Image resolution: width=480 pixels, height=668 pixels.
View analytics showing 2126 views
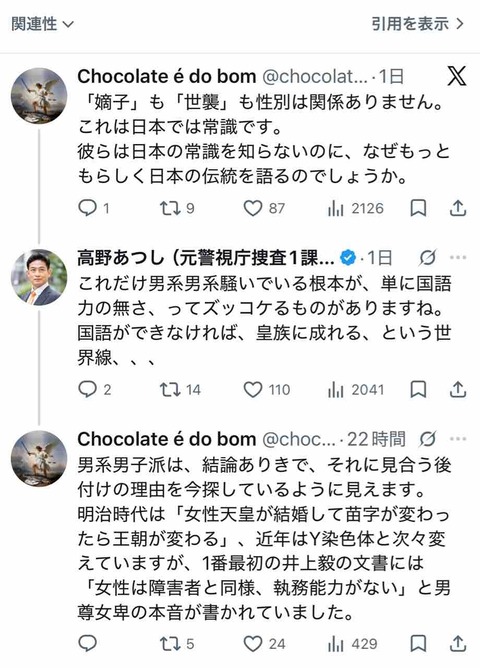[356, 208]
